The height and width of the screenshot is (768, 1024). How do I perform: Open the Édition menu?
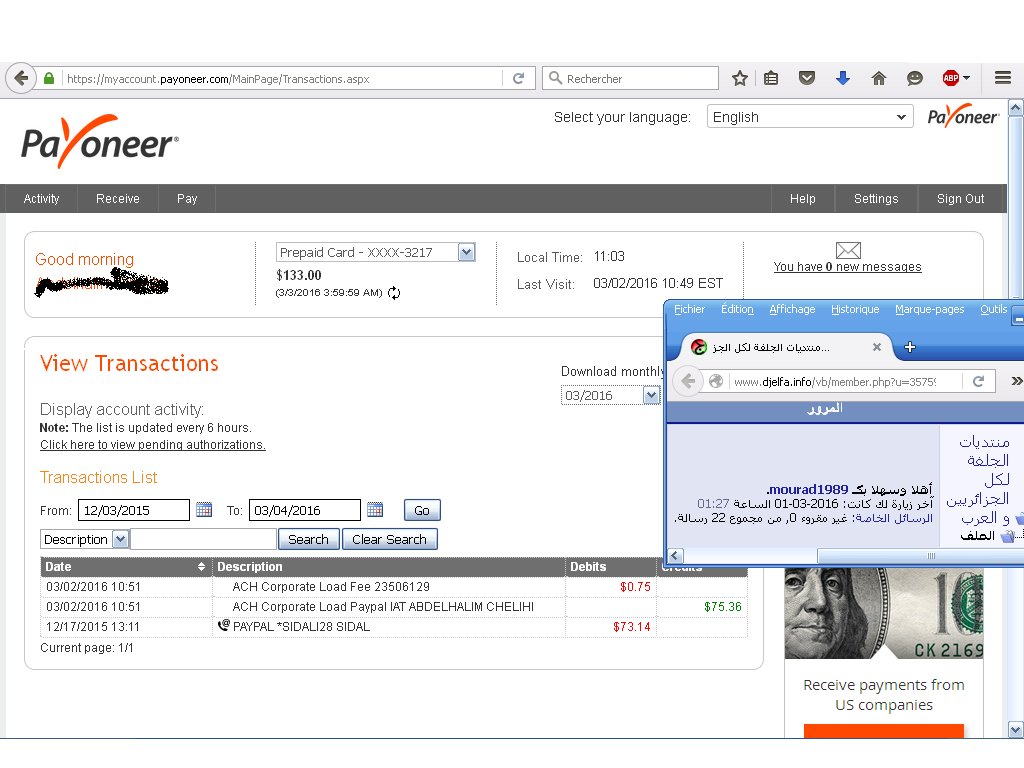point(737,309)
